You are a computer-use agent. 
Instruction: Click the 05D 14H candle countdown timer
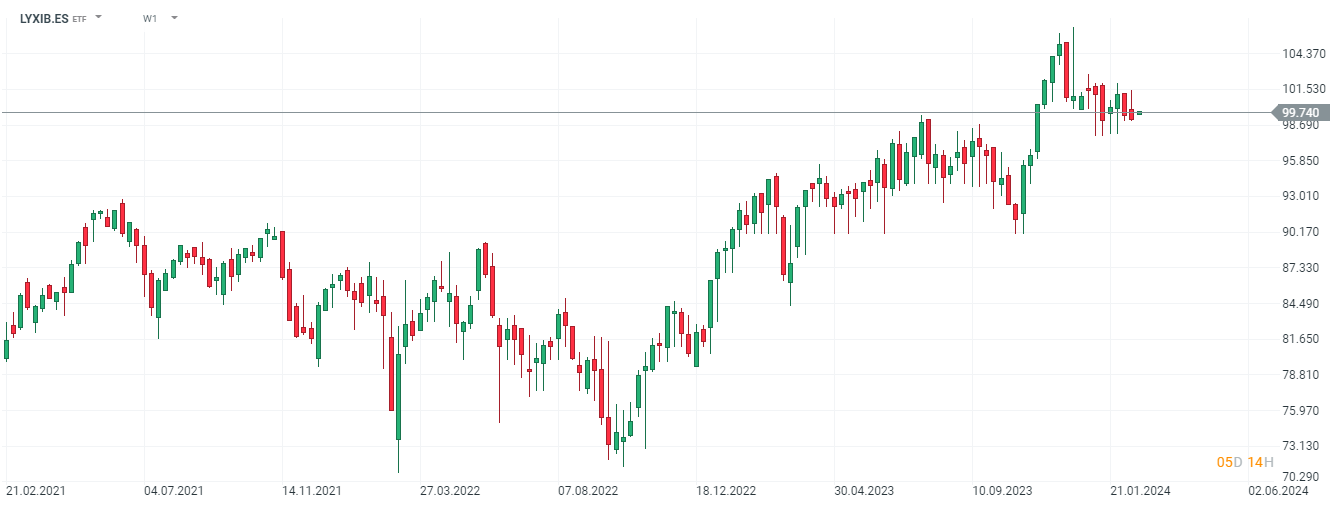tap(1245, 461)
